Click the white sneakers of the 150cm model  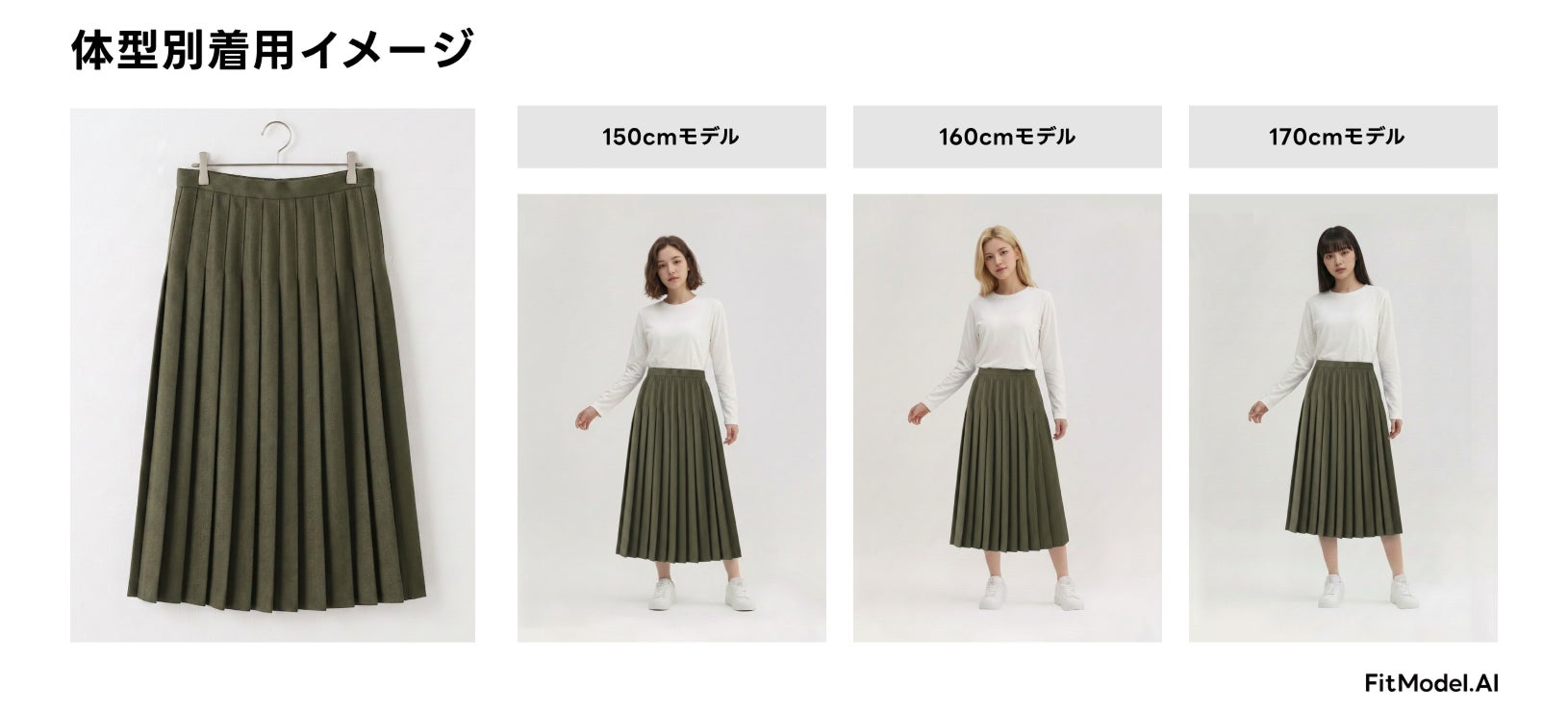pyautogui.click(x=695, y=594)
